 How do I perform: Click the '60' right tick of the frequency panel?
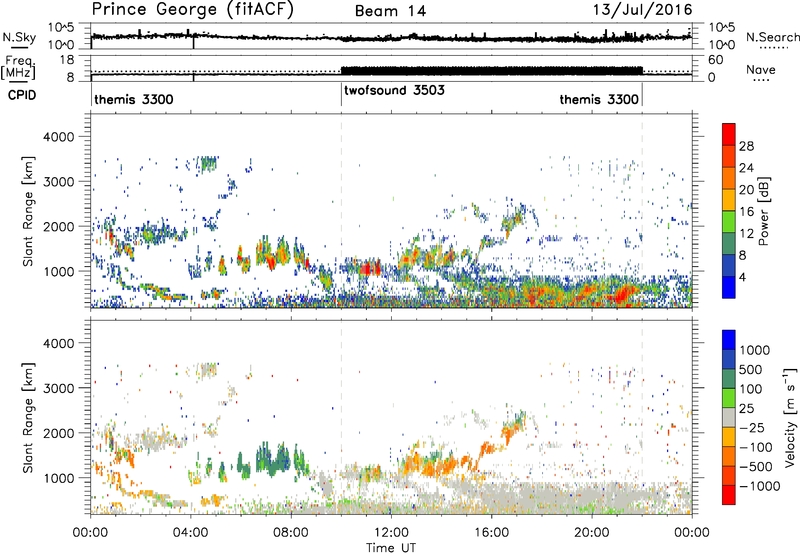(x=716, y=60)
